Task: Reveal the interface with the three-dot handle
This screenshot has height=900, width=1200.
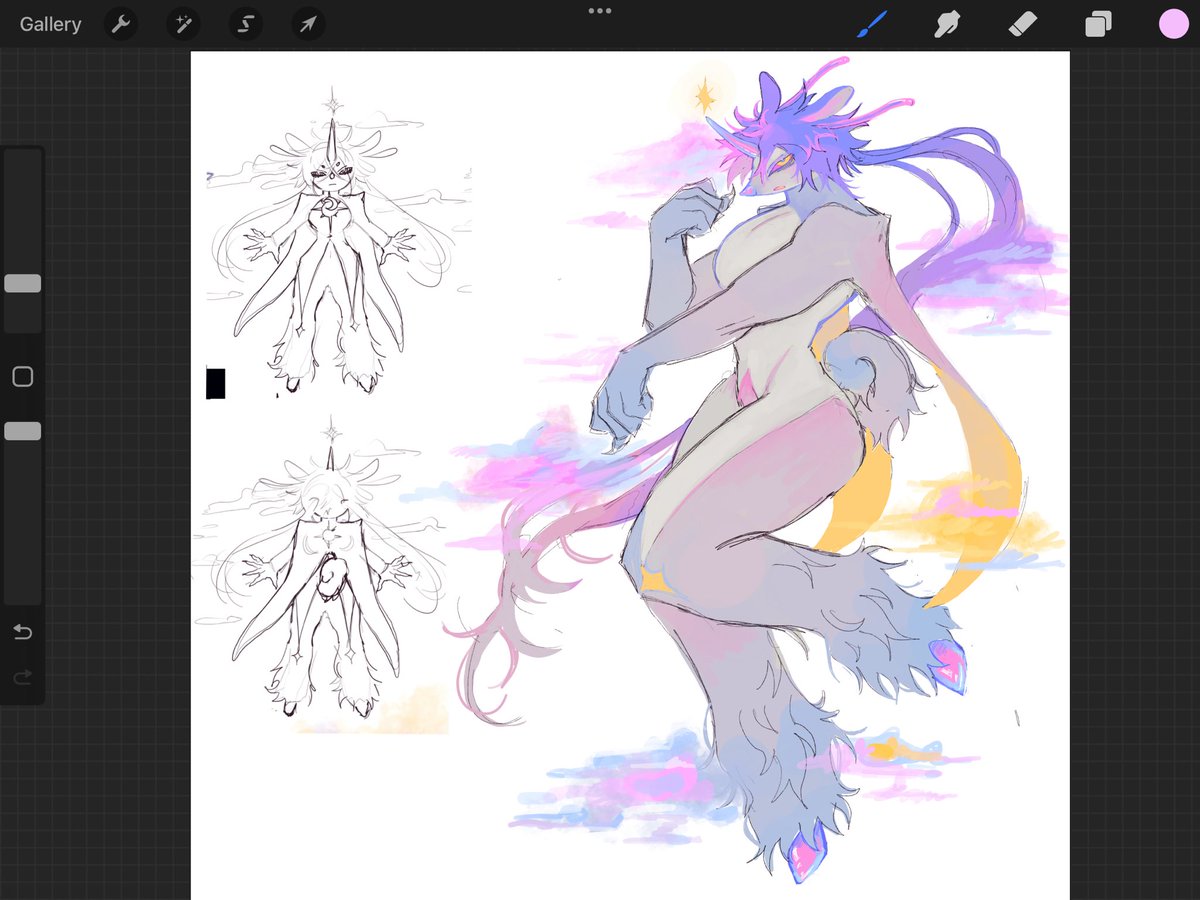Action: click(599, 11)
